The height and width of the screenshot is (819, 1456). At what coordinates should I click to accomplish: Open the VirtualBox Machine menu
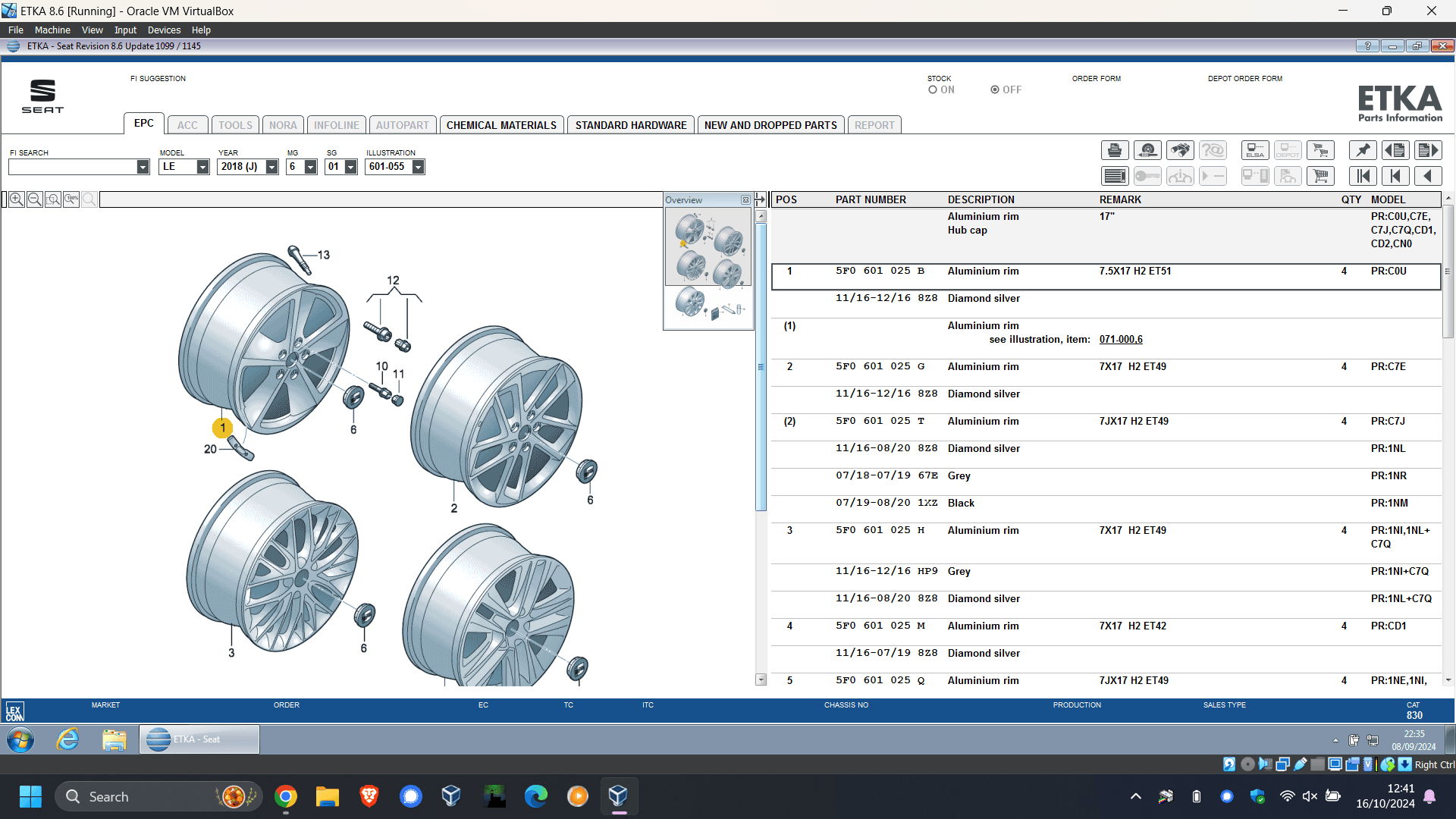52,30
